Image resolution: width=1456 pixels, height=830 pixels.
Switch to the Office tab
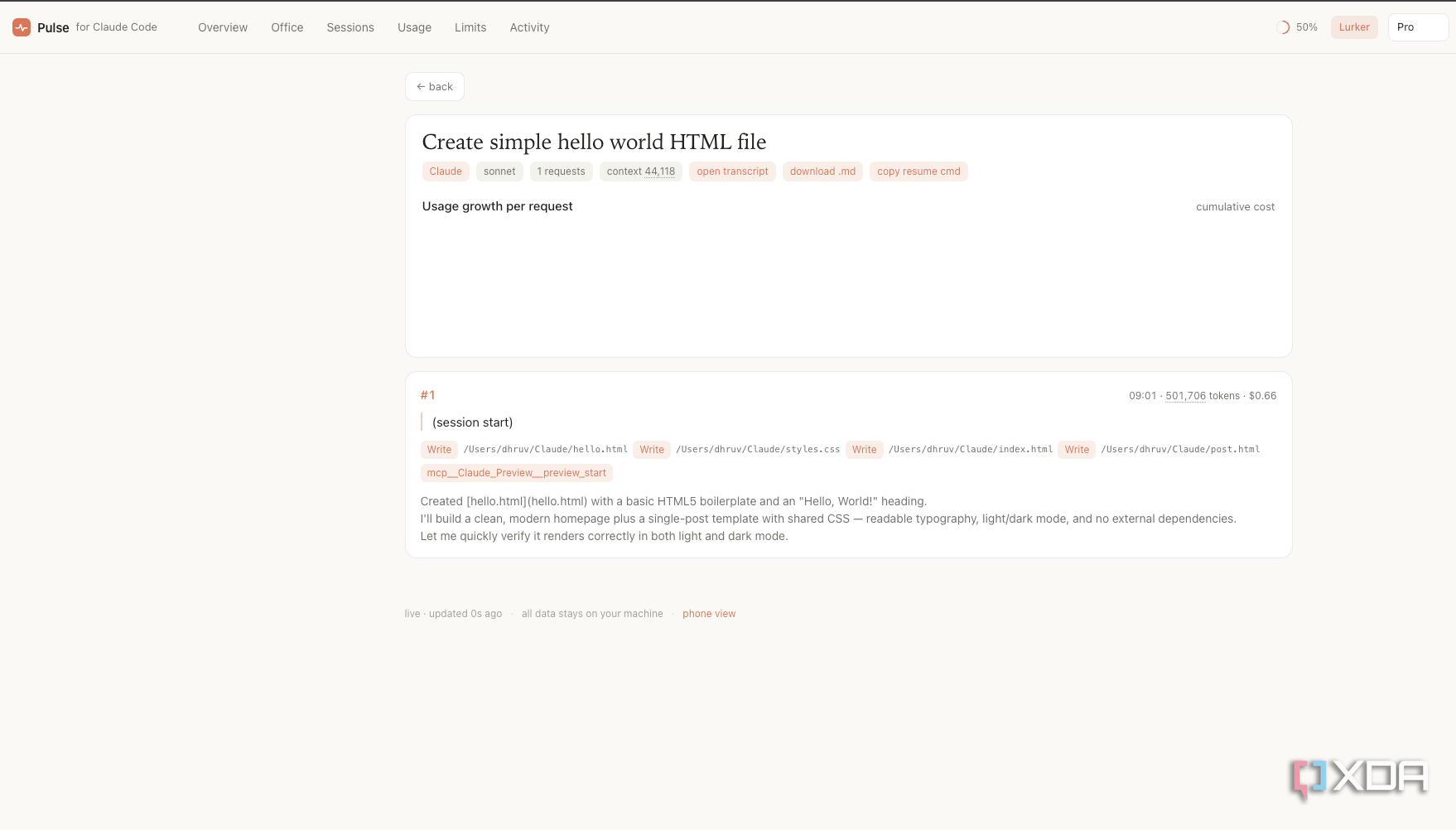click(x=287, y=27)
